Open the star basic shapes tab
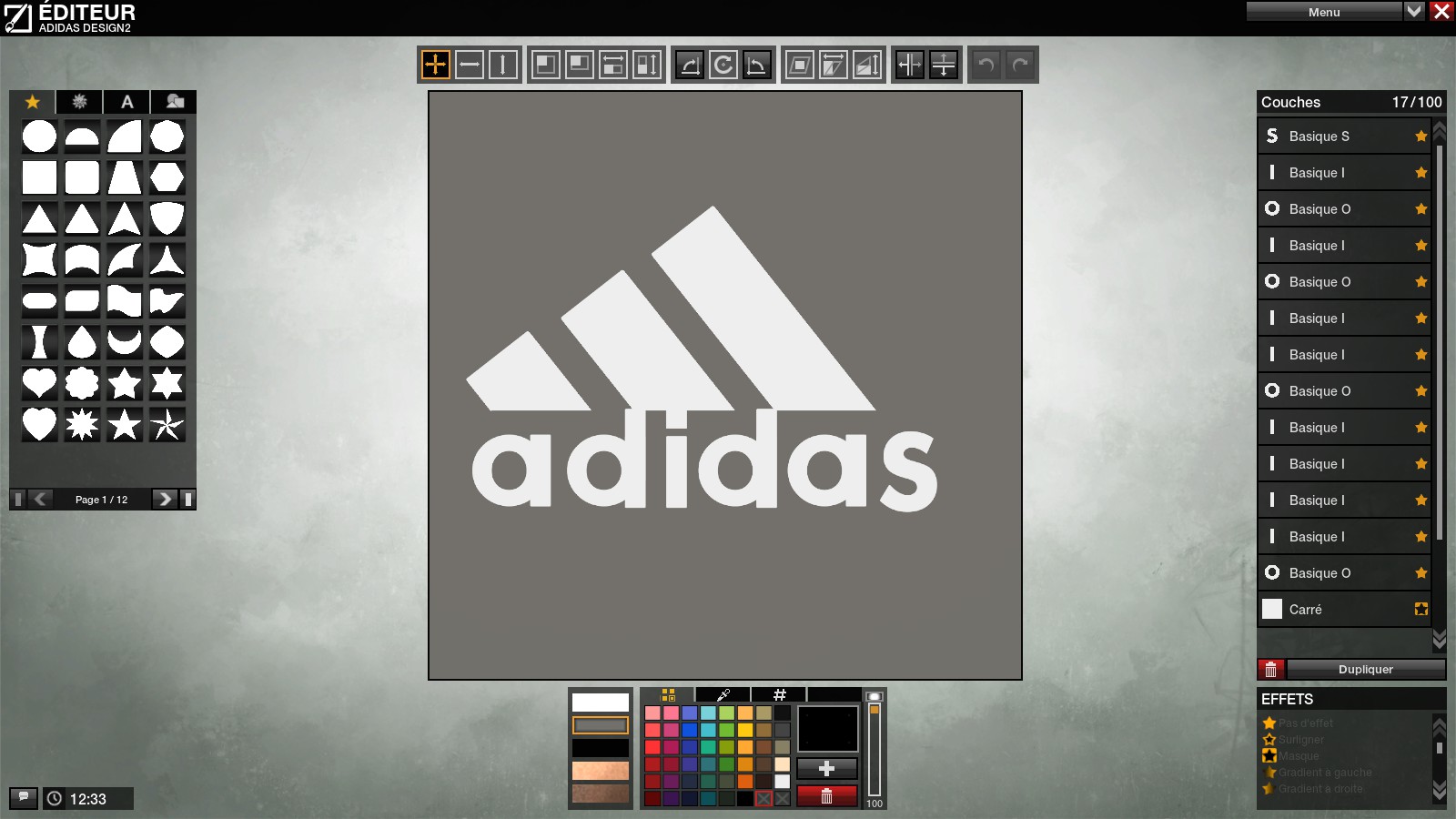Viewport: 1456px width, 819px height. pos(33,102)
